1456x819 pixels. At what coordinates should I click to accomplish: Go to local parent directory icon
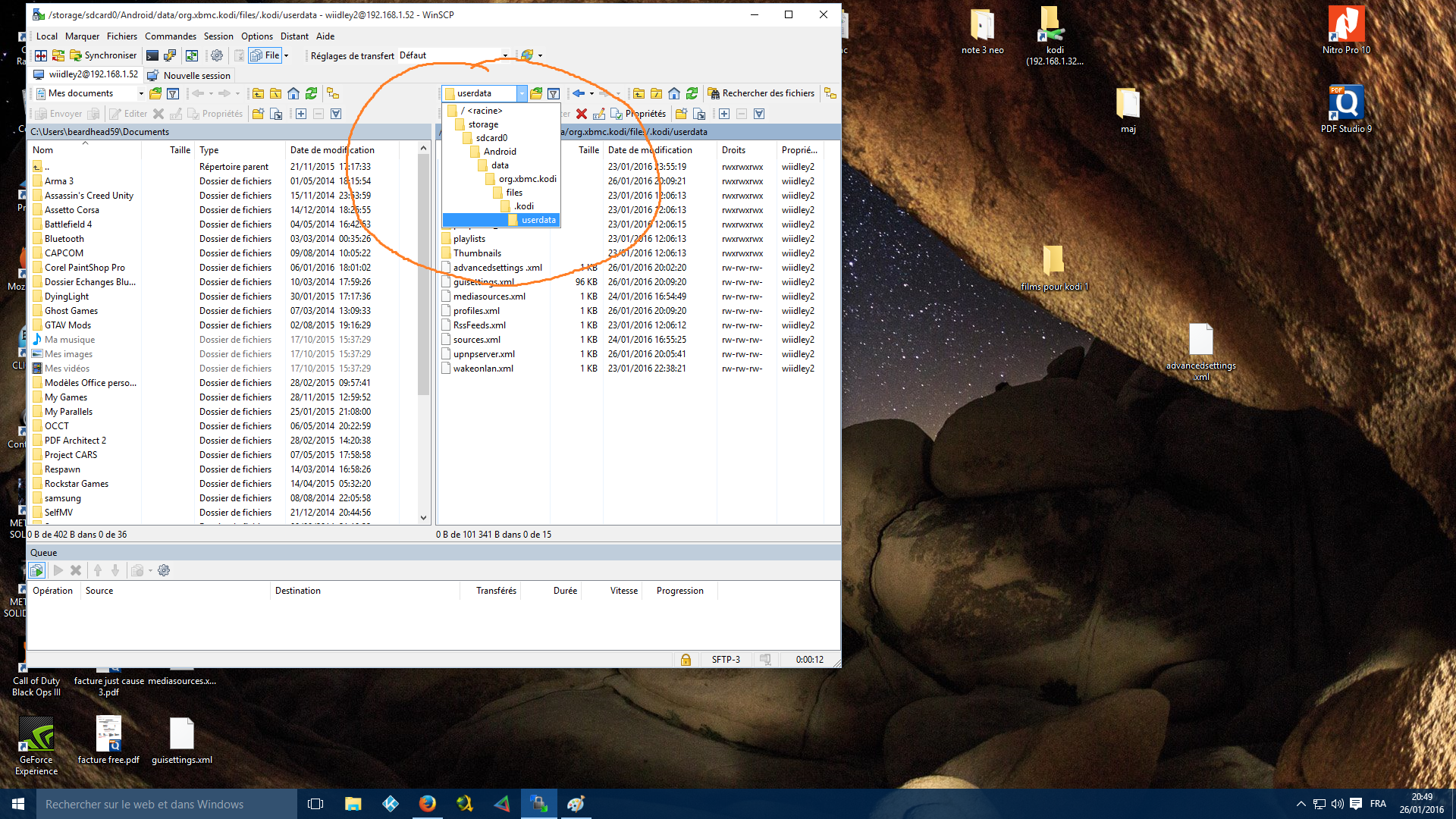[259, 93]
